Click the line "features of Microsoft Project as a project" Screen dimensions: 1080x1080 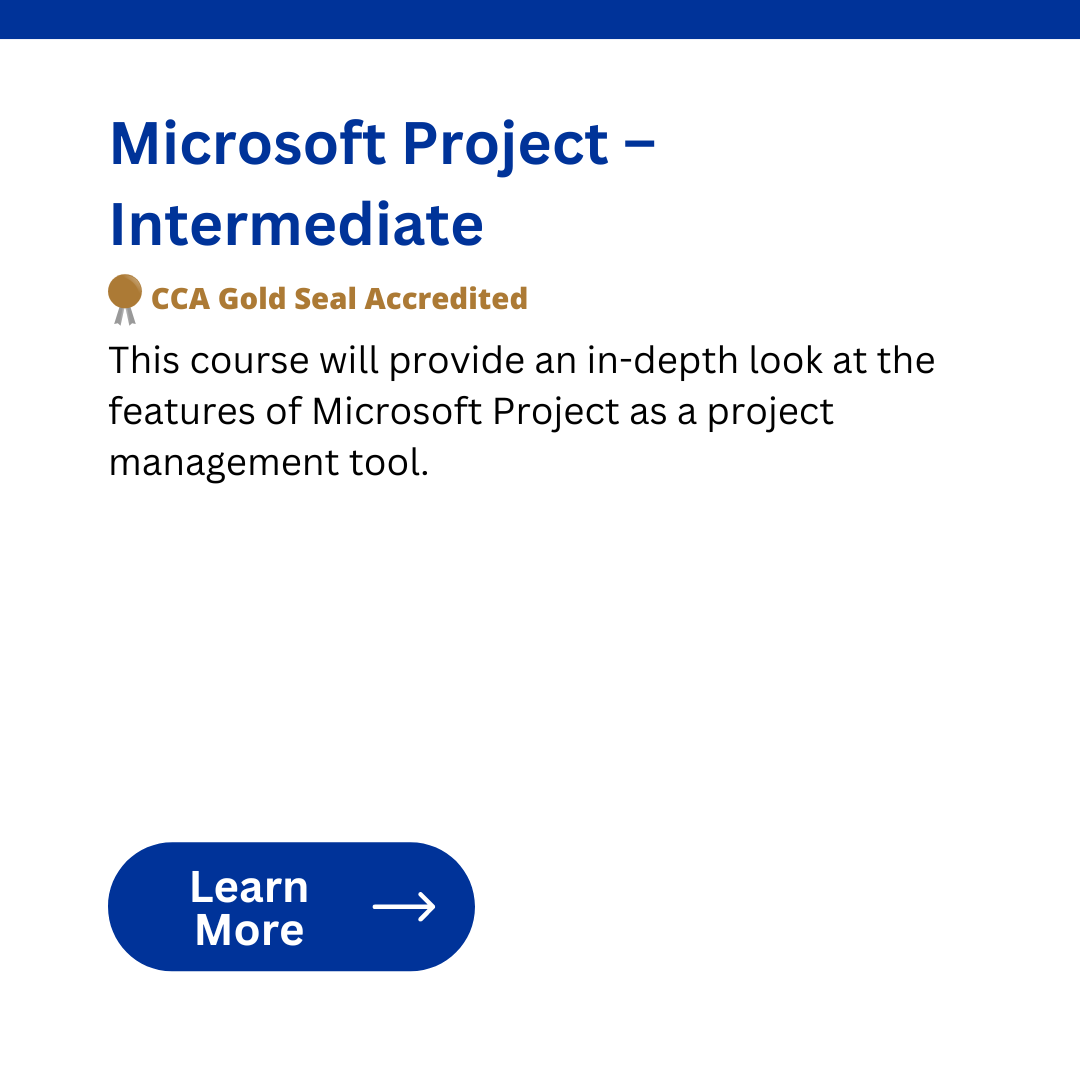click(471, 412)
